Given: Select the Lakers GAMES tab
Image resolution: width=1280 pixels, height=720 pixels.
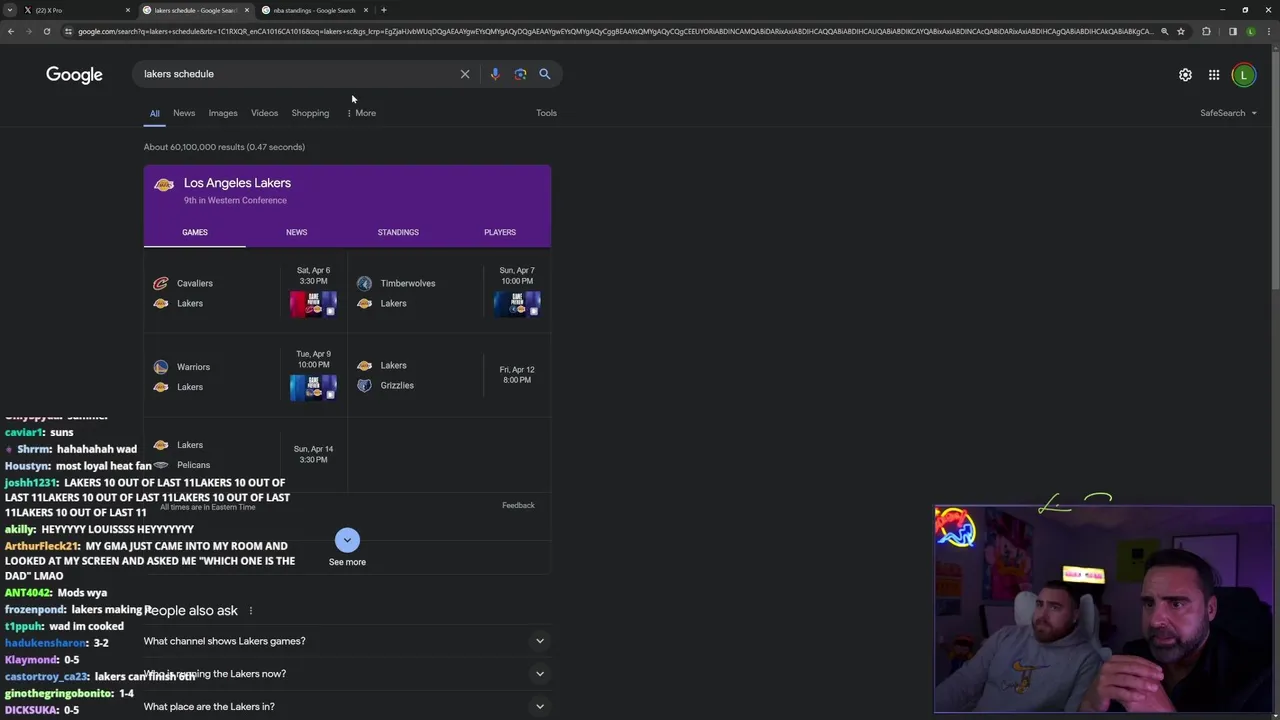Looking at the screenshot, I should point(195,232).
